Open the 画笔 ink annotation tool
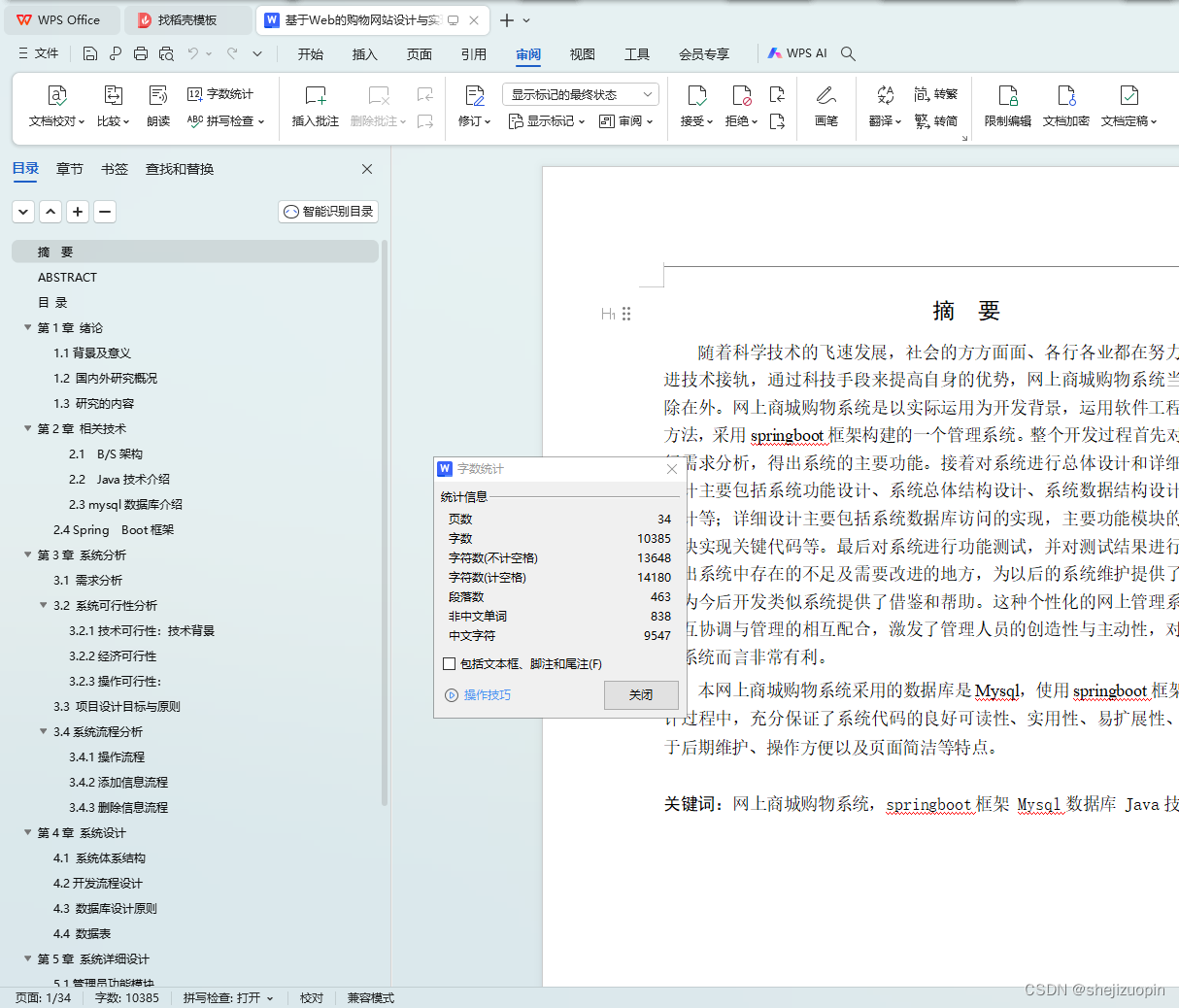 coord(826,107)
